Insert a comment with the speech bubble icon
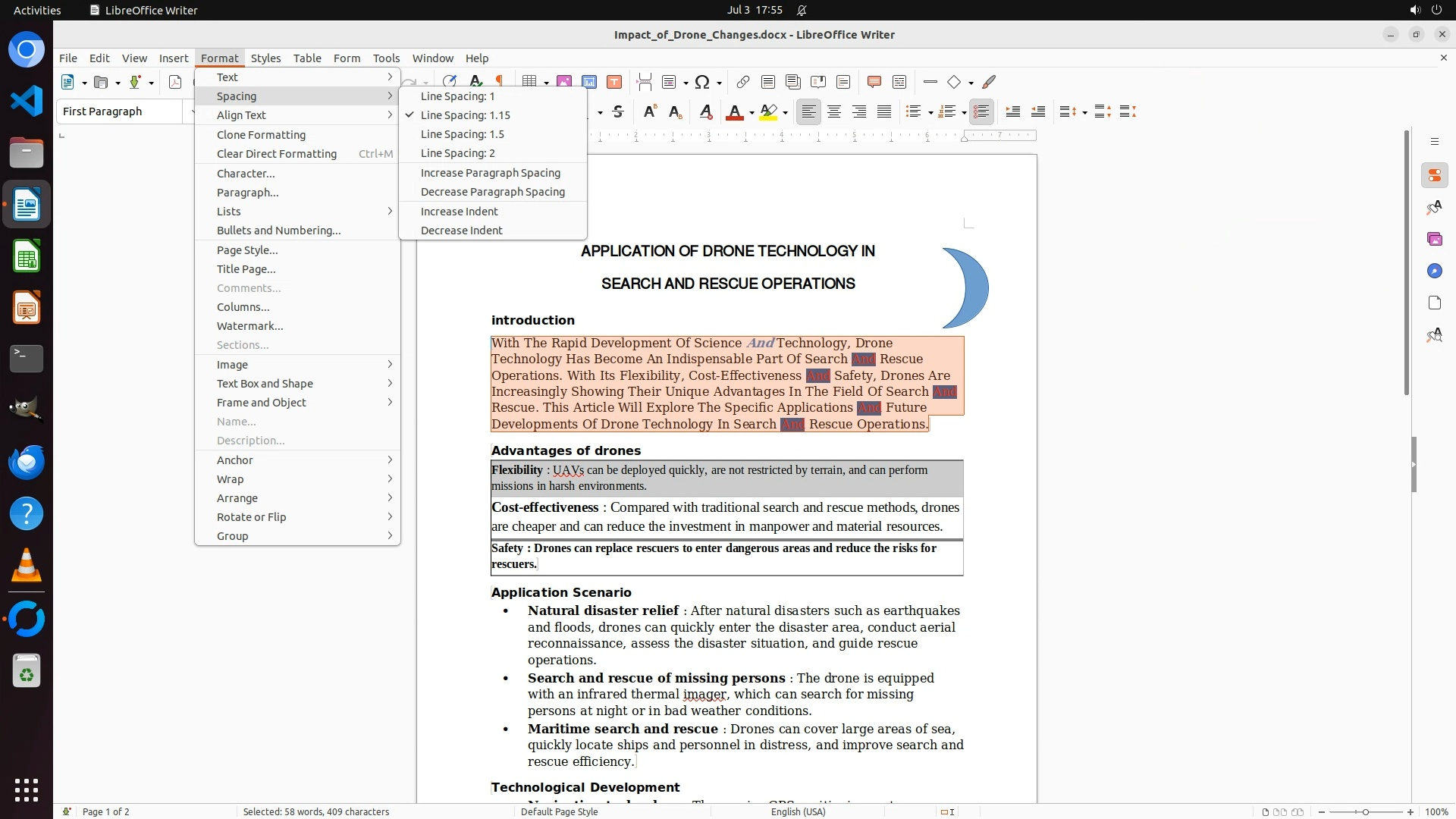The width and height of the screenshot is (1456, 819). pos(874,82)
